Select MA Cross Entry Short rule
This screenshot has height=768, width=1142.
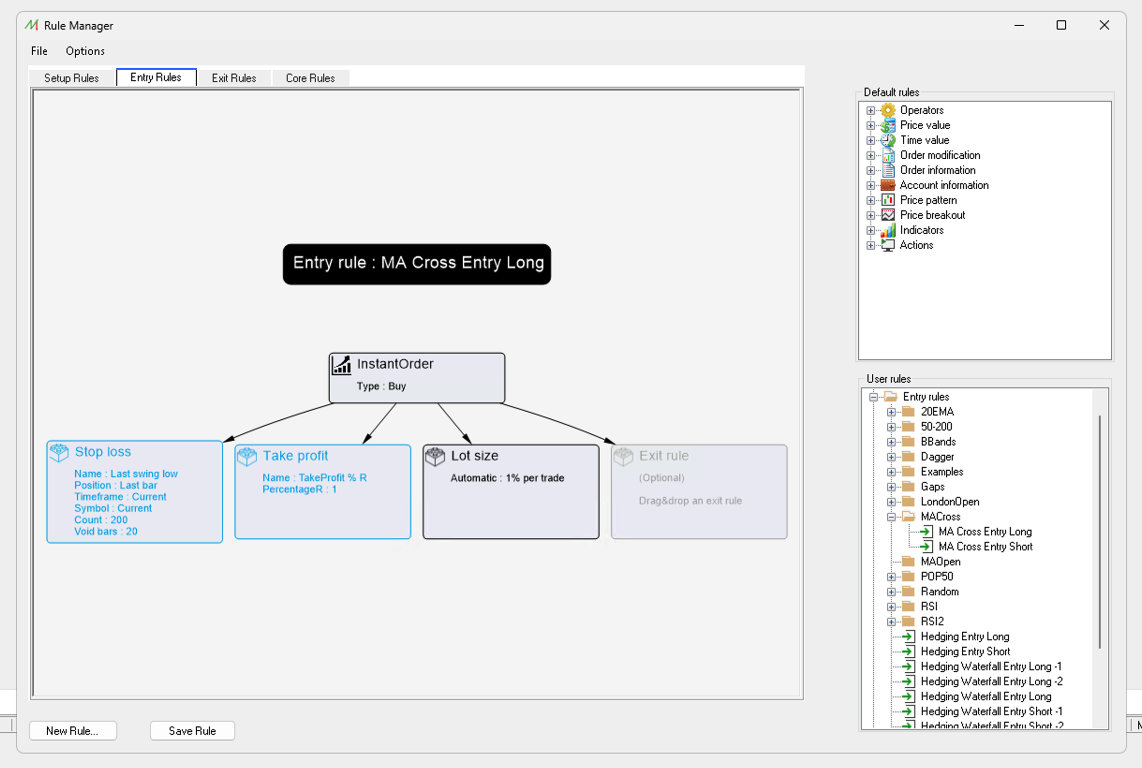point(985,547)
